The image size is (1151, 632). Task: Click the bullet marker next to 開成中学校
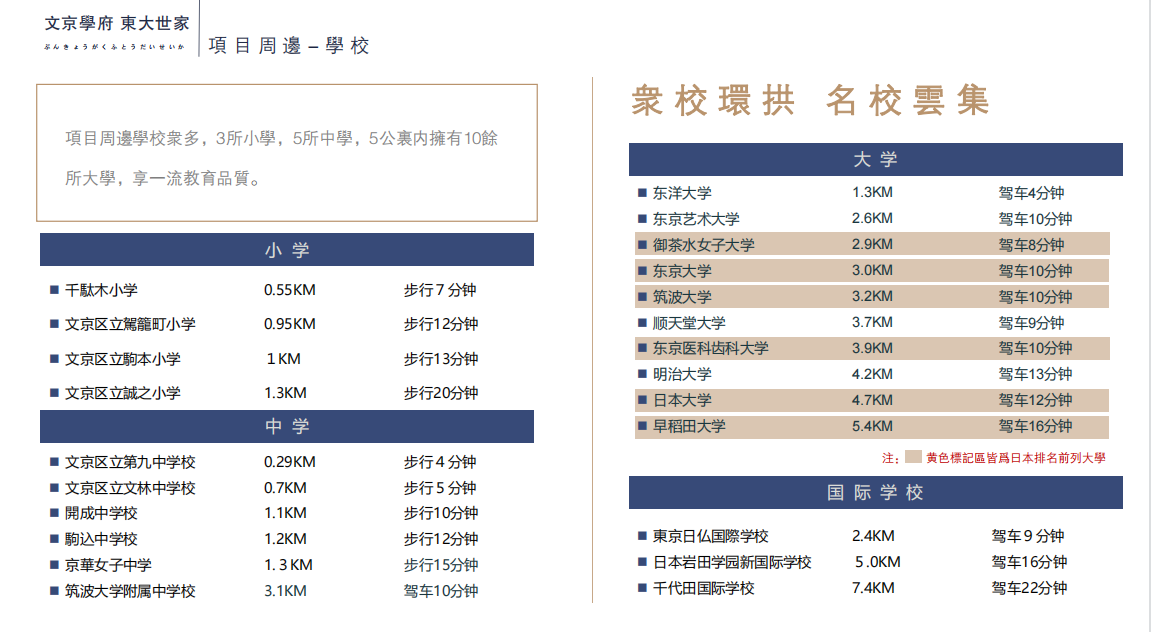(54, 513)
